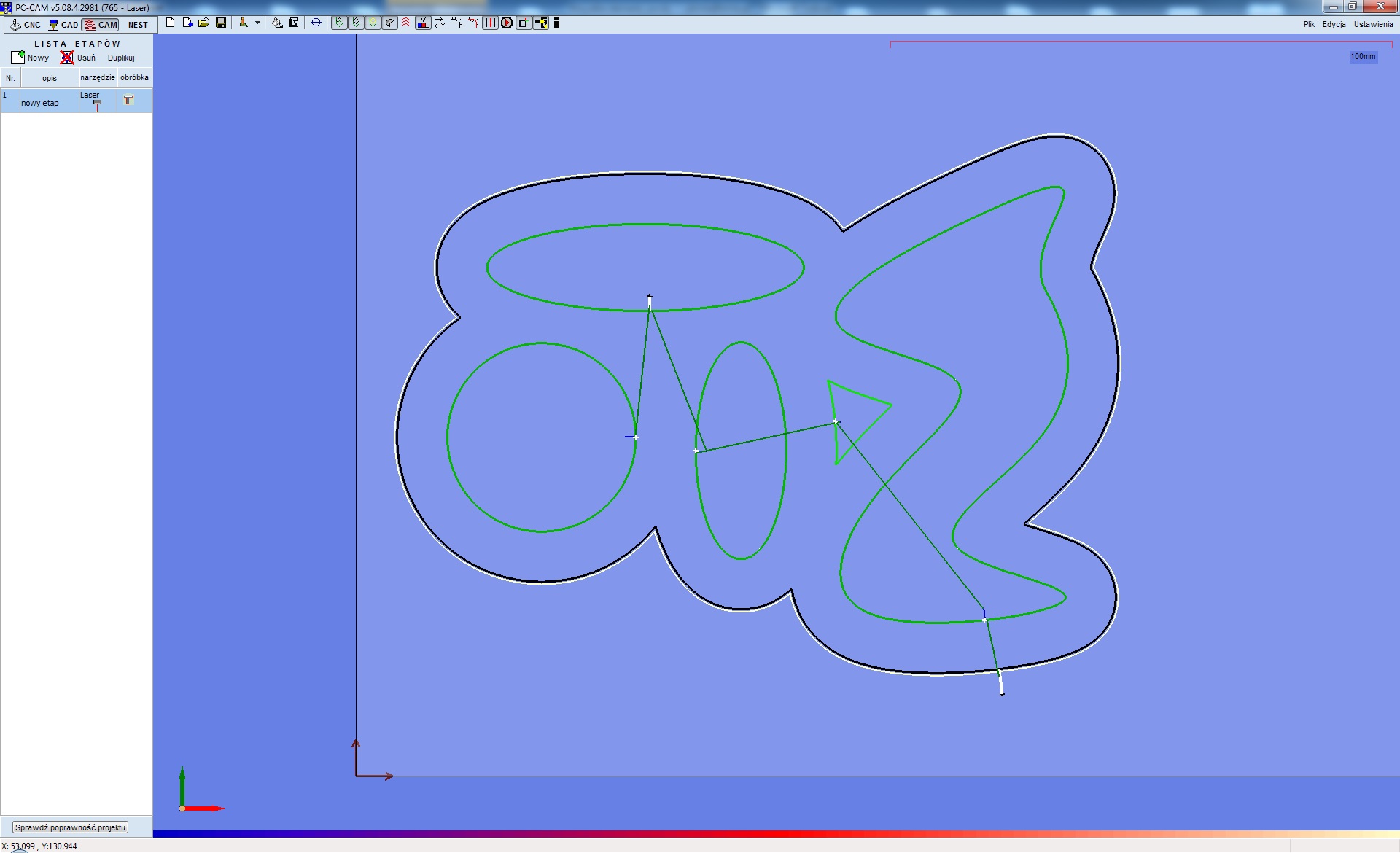
Task: Click the yellow arrow export icon
Action: (540, 23)
